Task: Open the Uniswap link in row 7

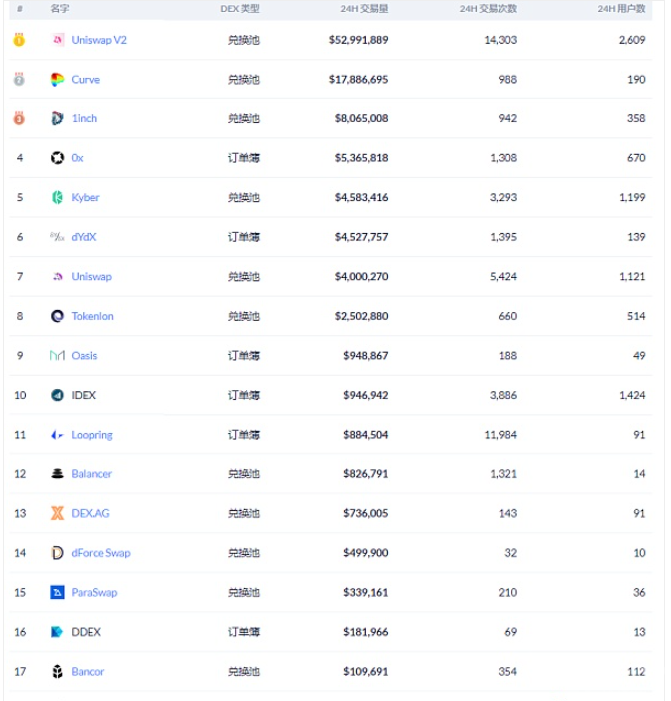Action: [92, 277]
